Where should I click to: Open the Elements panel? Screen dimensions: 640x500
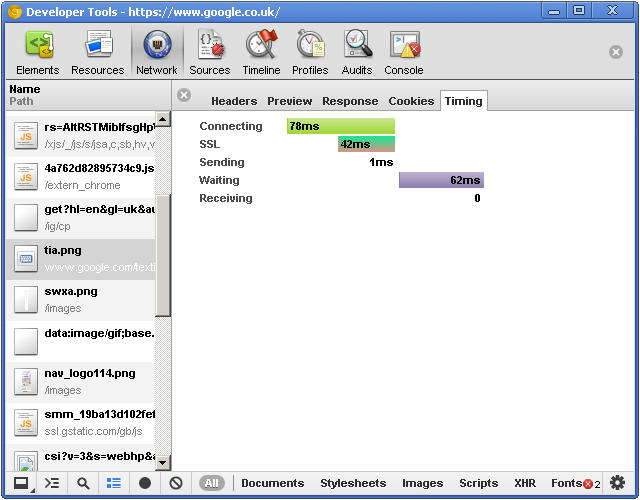click(38, 52)
